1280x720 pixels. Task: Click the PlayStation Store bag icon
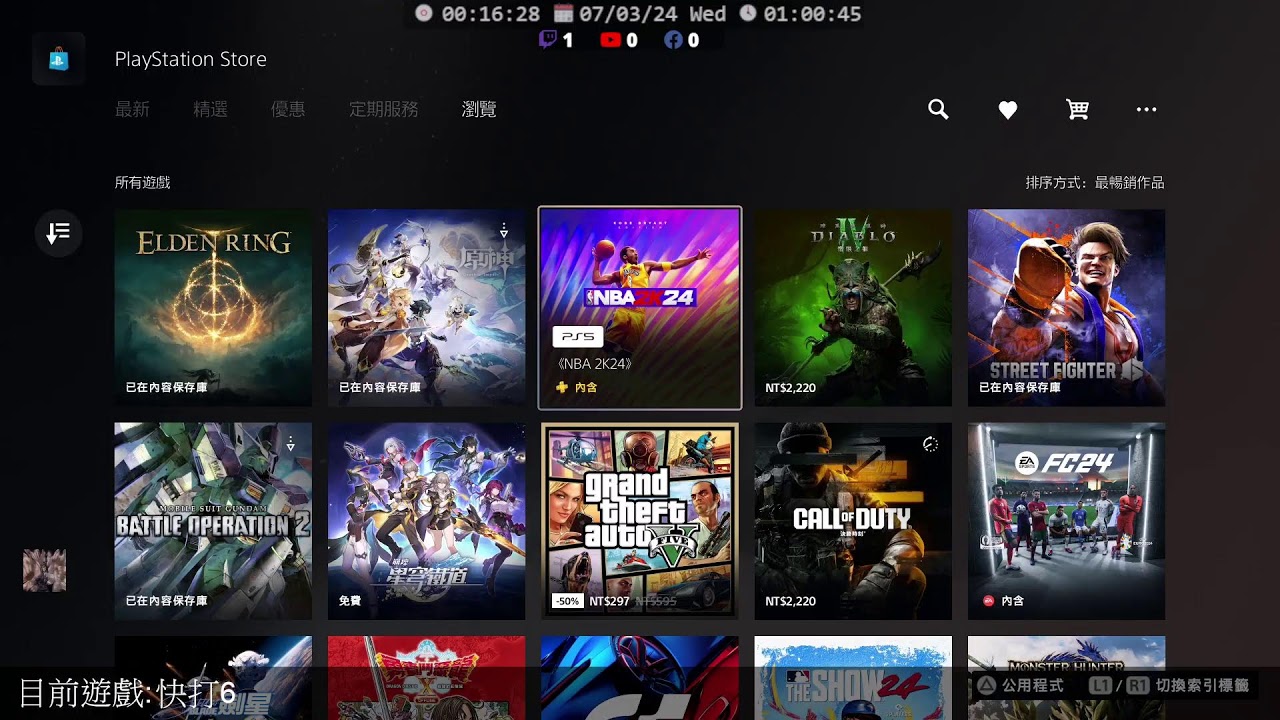[58, 59]
